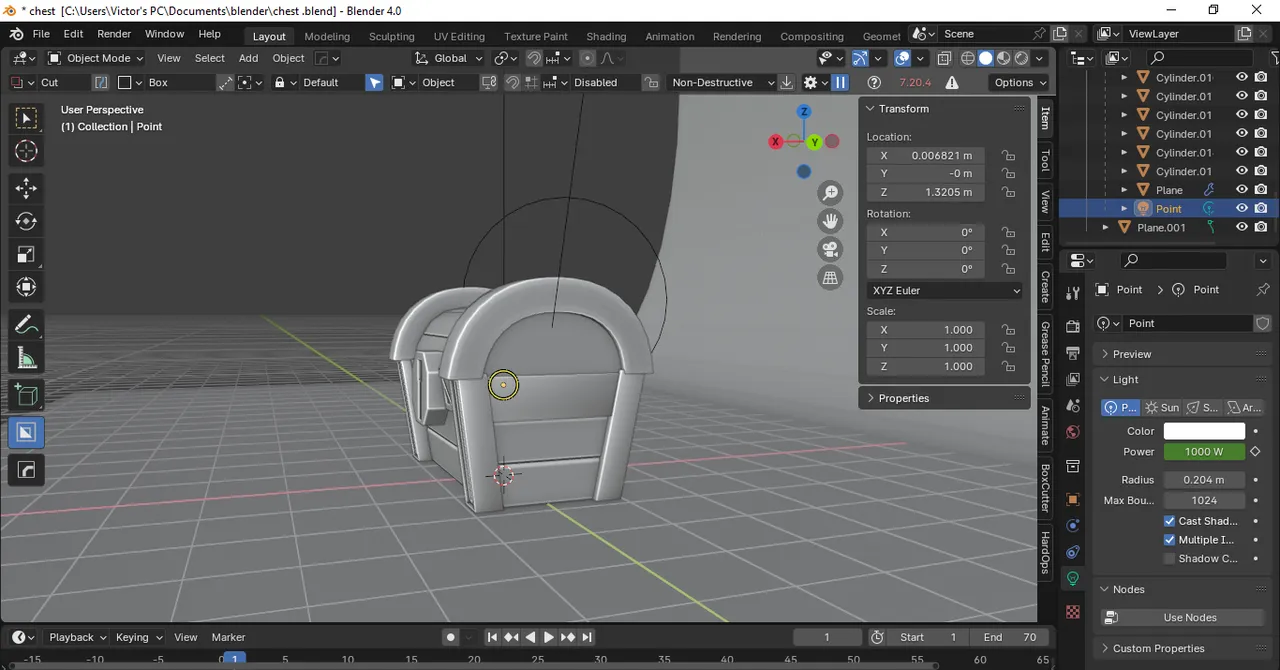Select the Select Box tool in toolbar
The height and width of the screenshot is (670, 1280).
(26, 118)
